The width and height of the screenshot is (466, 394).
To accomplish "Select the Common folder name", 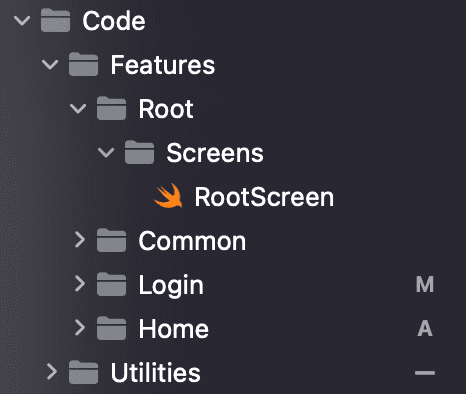I will 192,241.
